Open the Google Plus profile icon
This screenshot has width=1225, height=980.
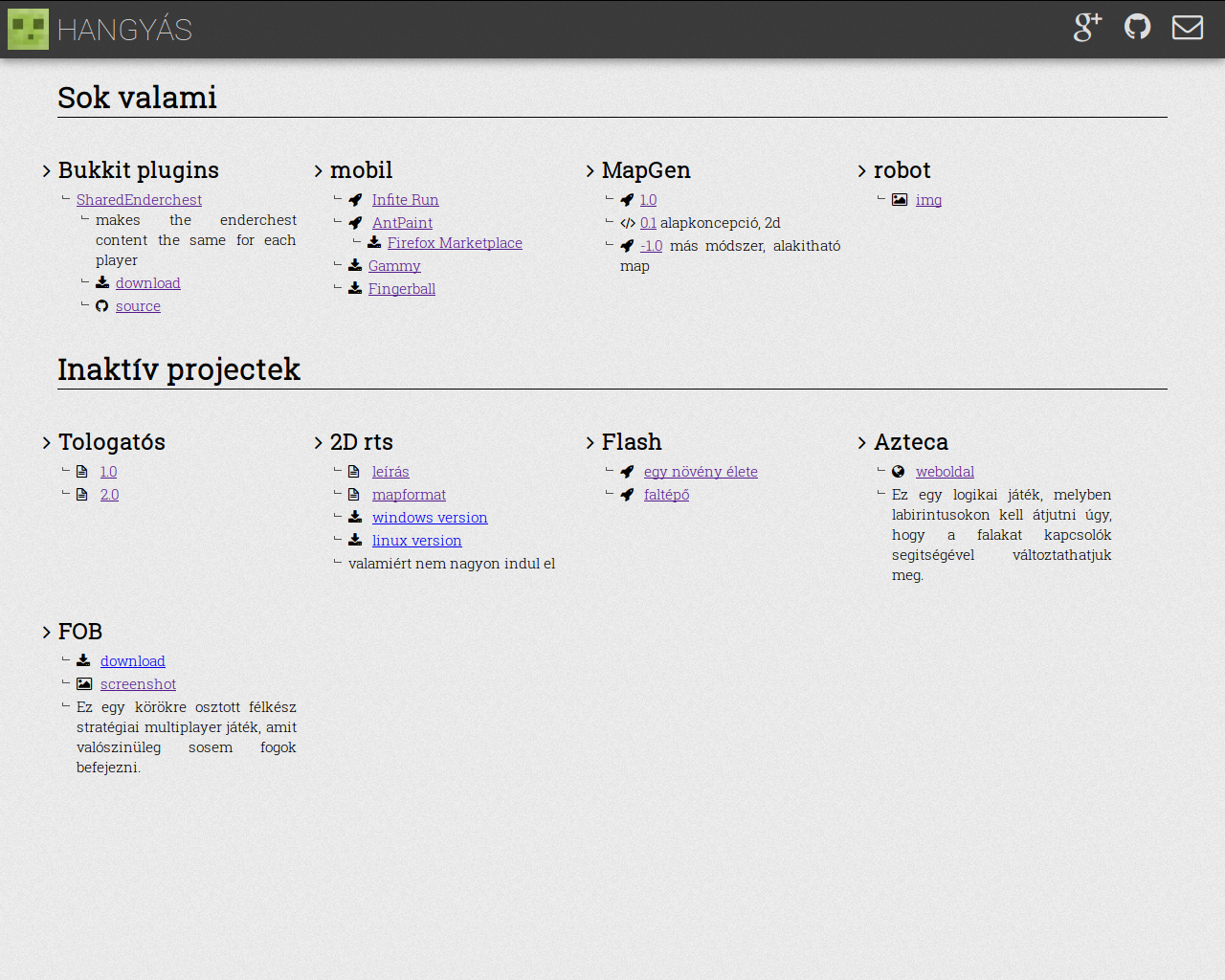click(x=1087, y=28)
